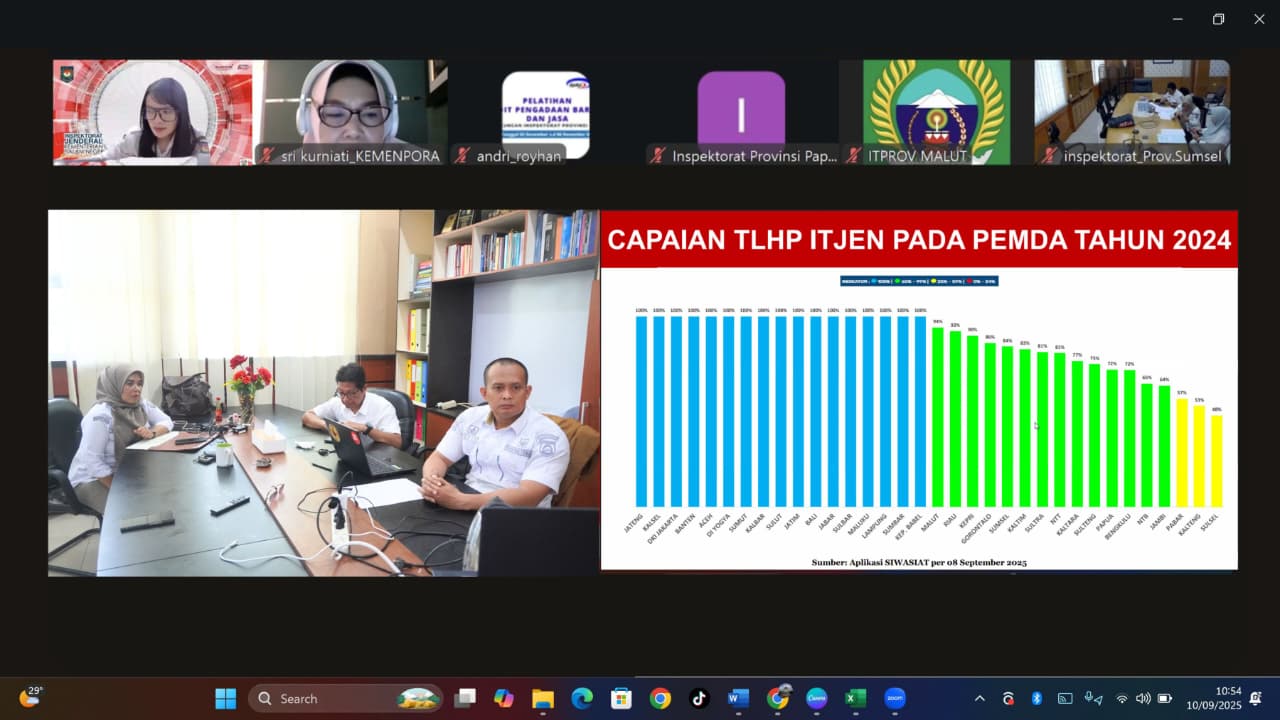This screenshot has height=720, width=1280.
Task: Open Task View on taskbar
Action: [465, 698]
